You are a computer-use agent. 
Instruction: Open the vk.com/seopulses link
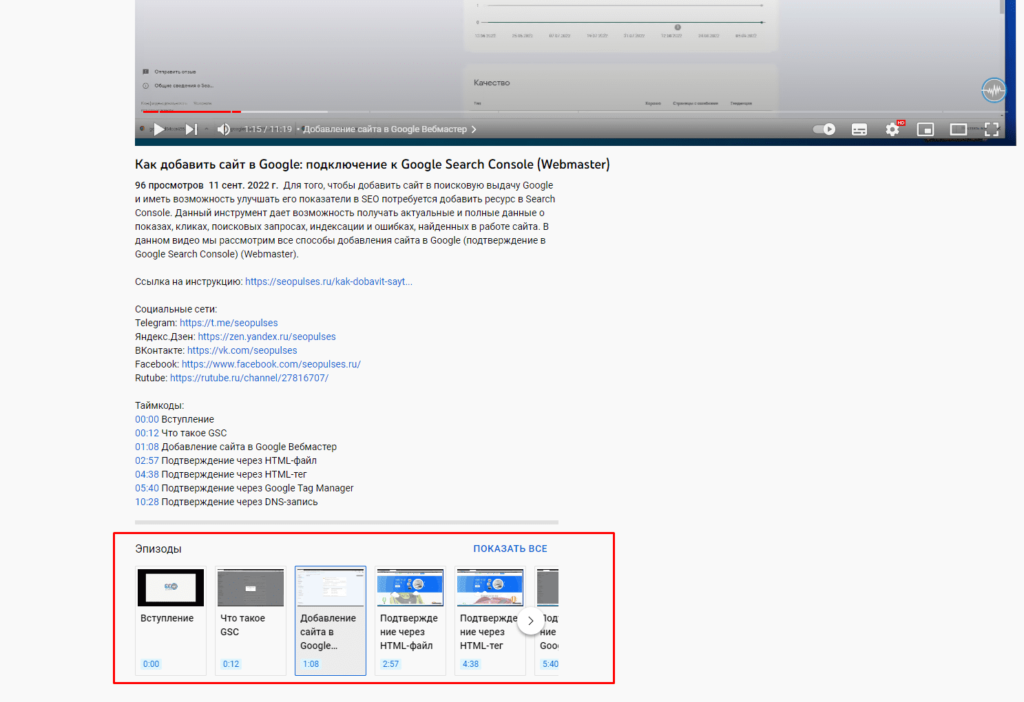pyautogui.click(x=242, y=350)
